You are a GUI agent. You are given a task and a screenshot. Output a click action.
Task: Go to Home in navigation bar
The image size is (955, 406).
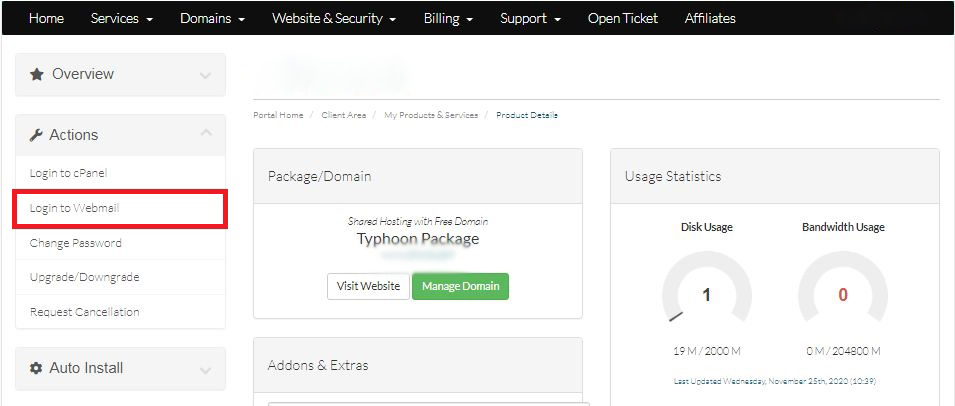(x=46, y=18)
